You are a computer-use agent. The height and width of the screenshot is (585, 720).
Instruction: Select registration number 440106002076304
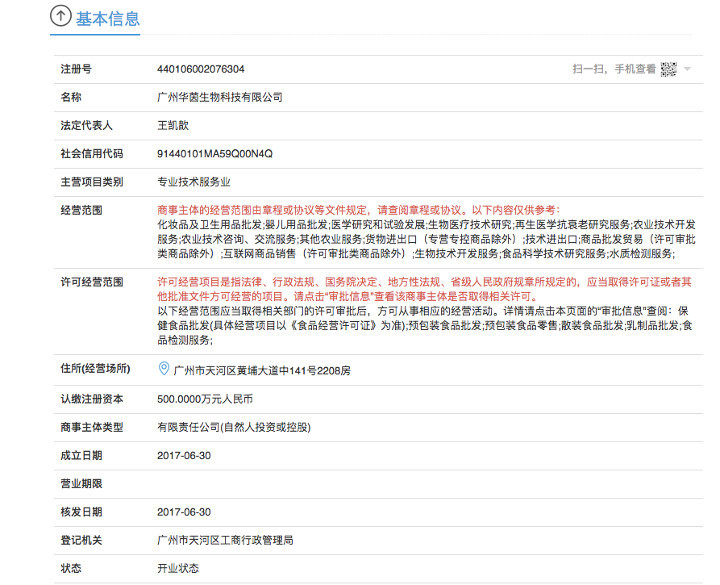[201, 69]
